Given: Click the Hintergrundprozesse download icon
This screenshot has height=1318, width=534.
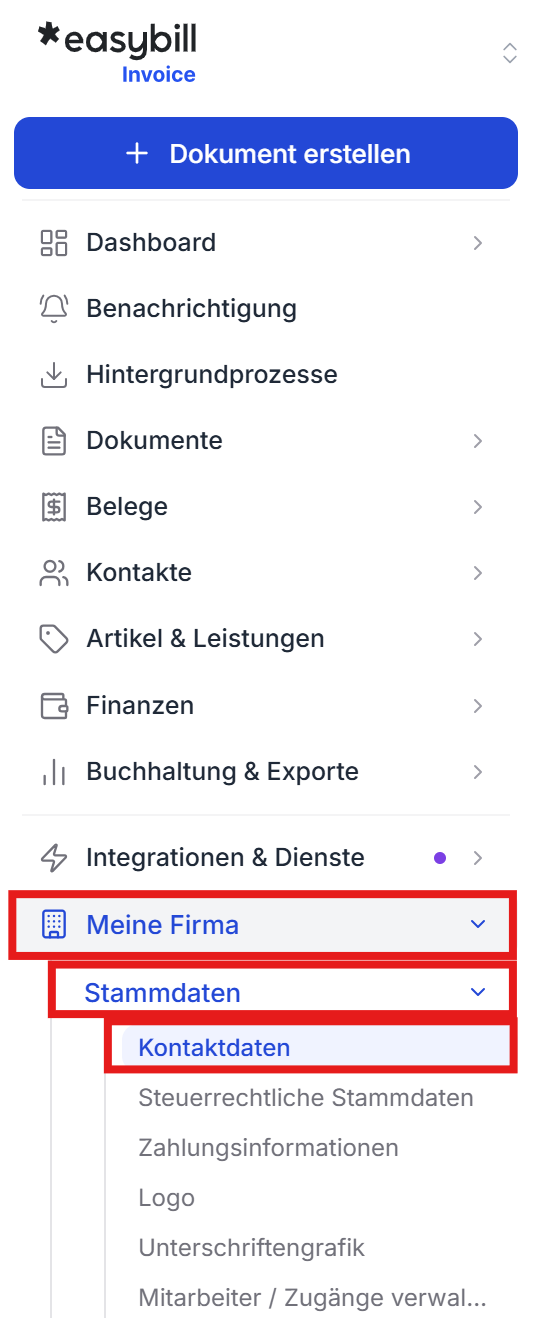Looking at the screenshot, I should pos(53,375).
